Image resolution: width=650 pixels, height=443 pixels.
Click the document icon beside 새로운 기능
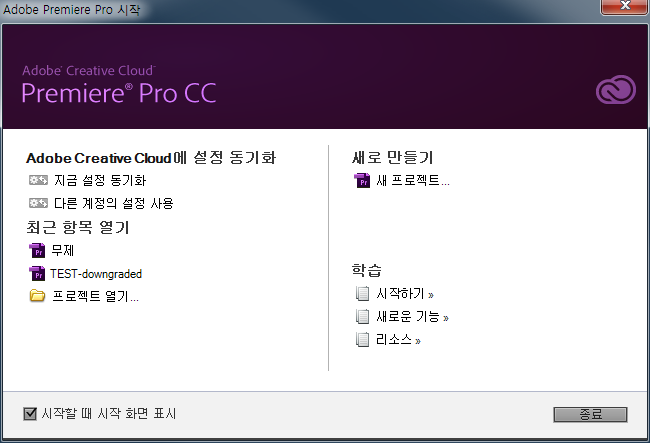(362, 317)
